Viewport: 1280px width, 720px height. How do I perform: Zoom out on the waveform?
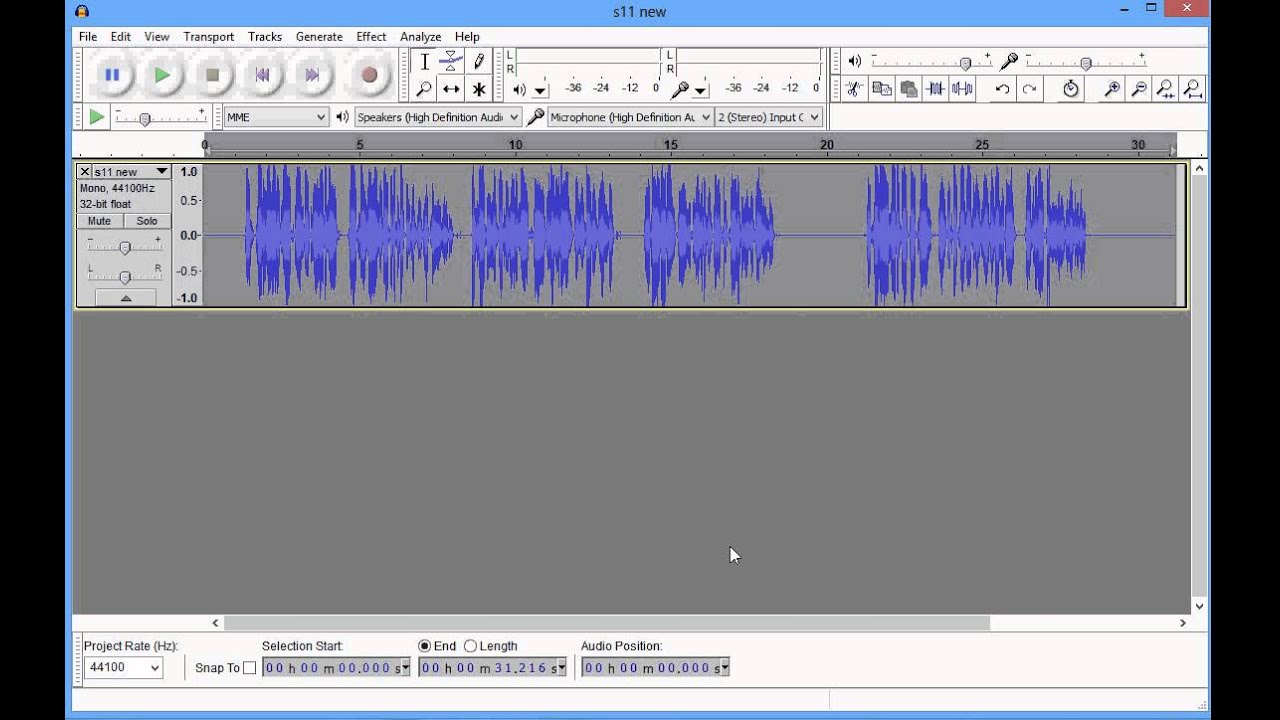(x=1138, y=89)
